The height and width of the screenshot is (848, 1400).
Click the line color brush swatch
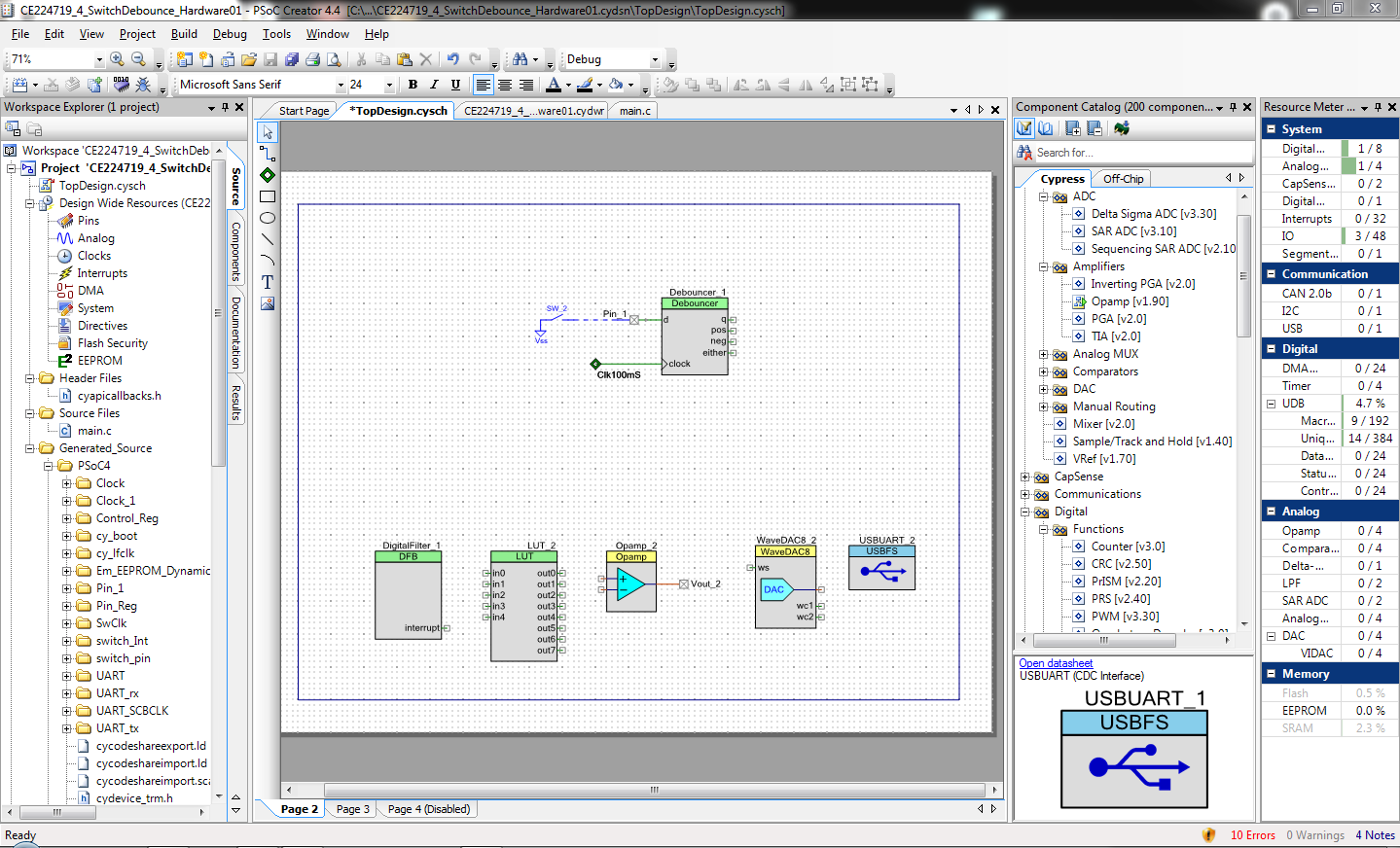585,85
